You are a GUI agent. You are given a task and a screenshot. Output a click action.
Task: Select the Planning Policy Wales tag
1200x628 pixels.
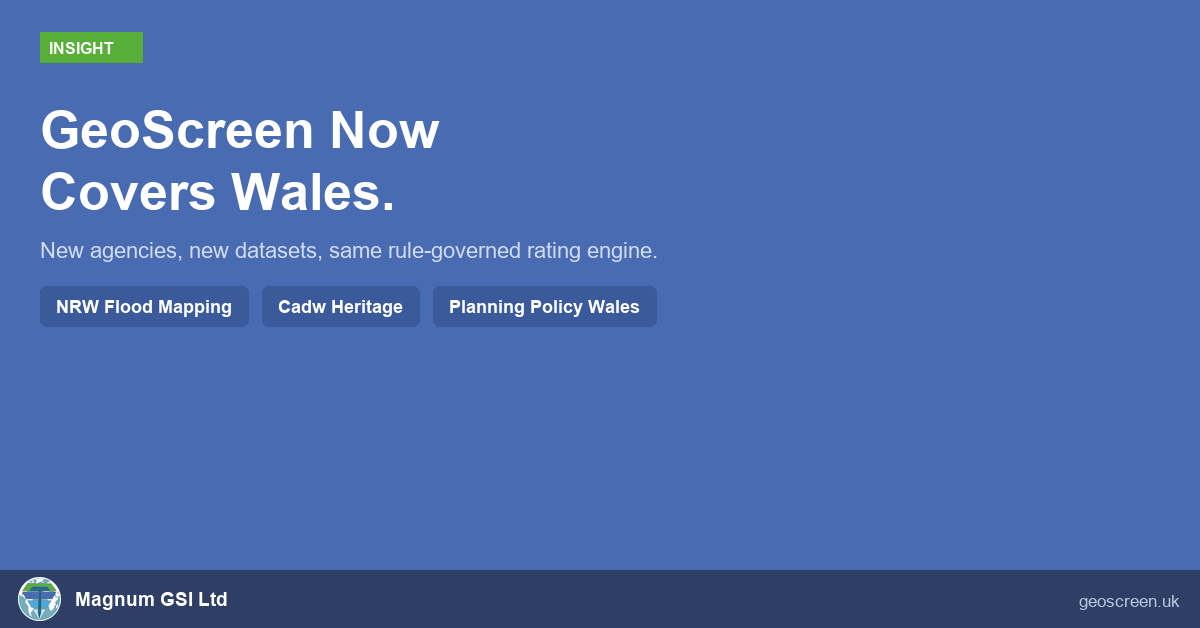click(x=545, y=307)
